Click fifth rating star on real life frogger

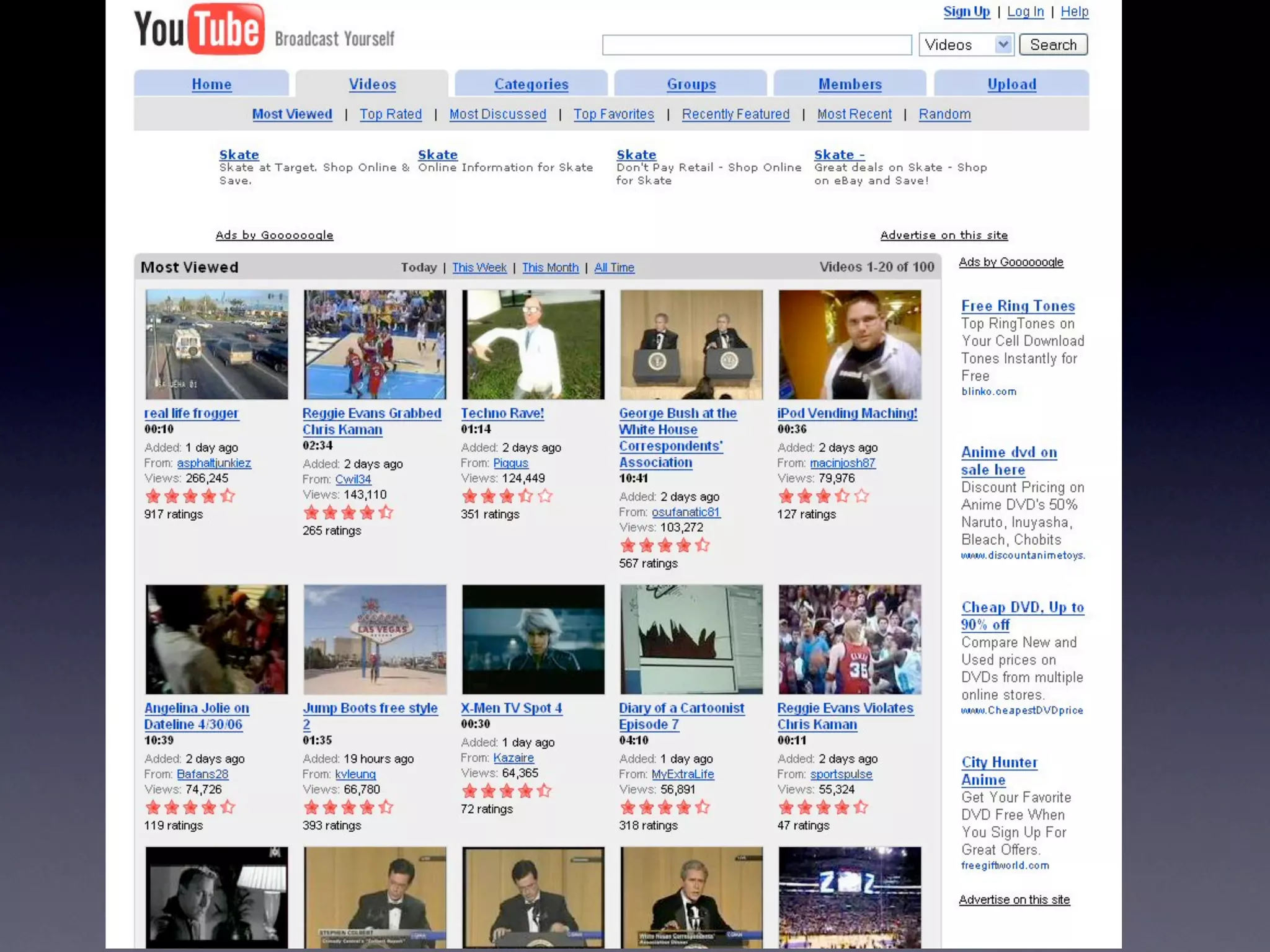(x=228, y=496)
